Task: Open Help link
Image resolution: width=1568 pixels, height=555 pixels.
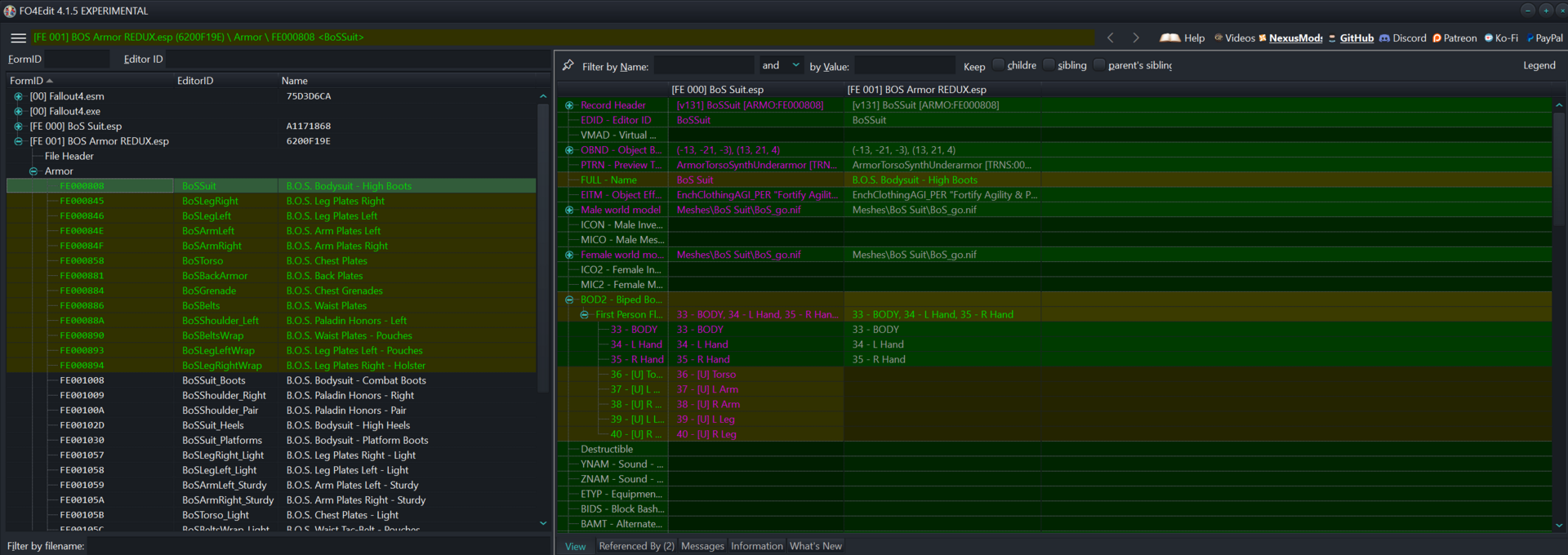Action: [x=1194, y=38]
